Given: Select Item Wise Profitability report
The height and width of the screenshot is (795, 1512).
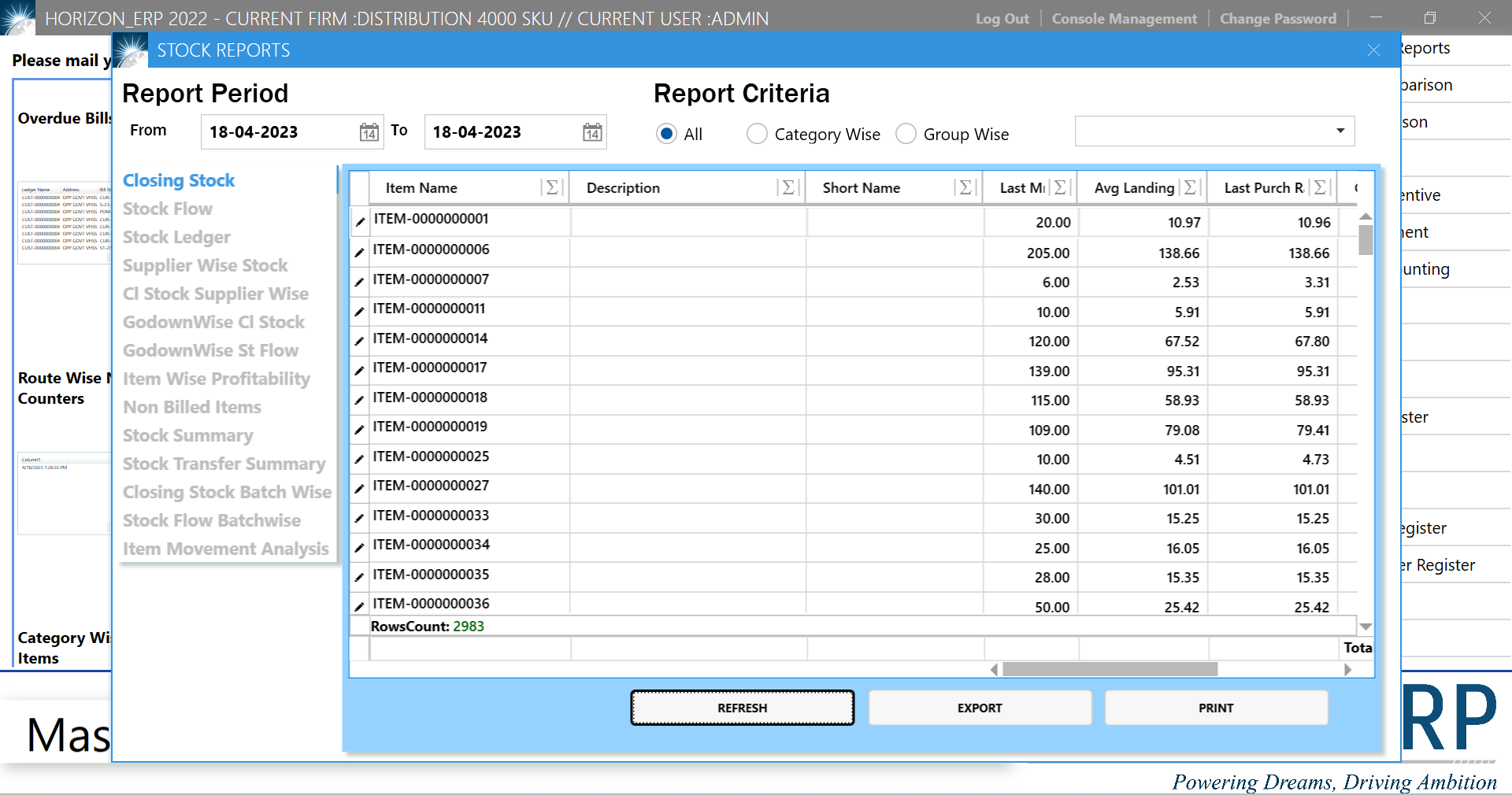Looking at the screenshot, I should [x=217, y=379].
